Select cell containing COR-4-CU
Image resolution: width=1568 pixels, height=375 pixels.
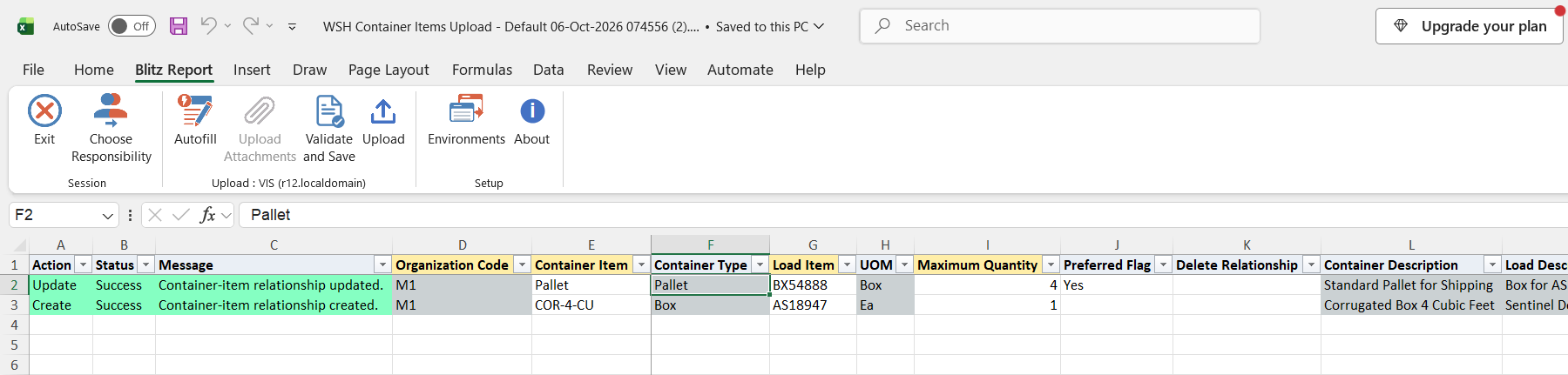click(x=591, y=305)
